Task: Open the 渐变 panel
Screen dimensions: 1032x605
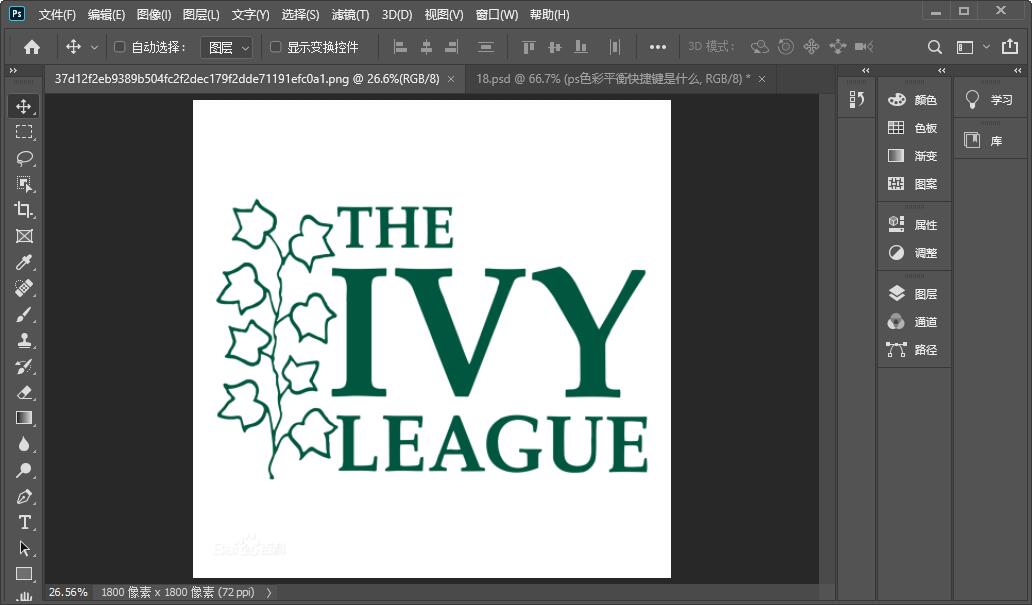Action: click(914, 156)
